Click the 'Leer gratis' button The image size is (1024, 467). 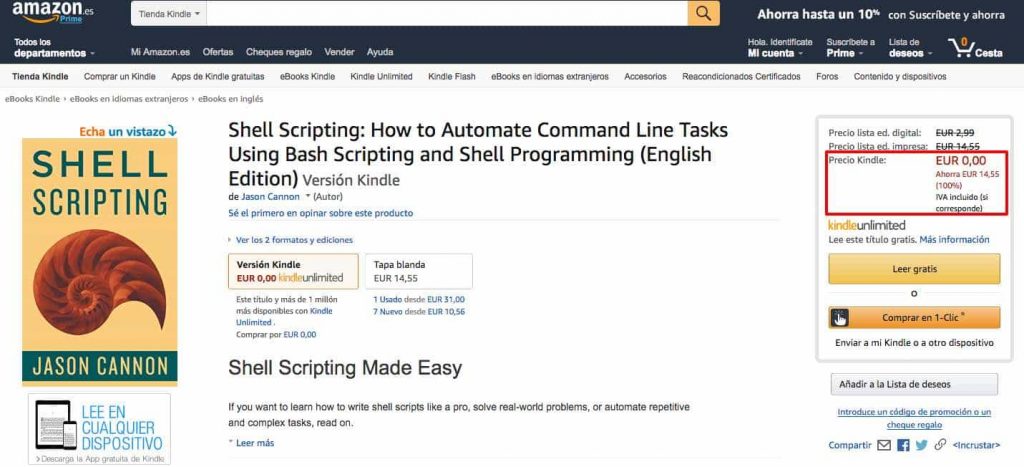tap(914, 268)
